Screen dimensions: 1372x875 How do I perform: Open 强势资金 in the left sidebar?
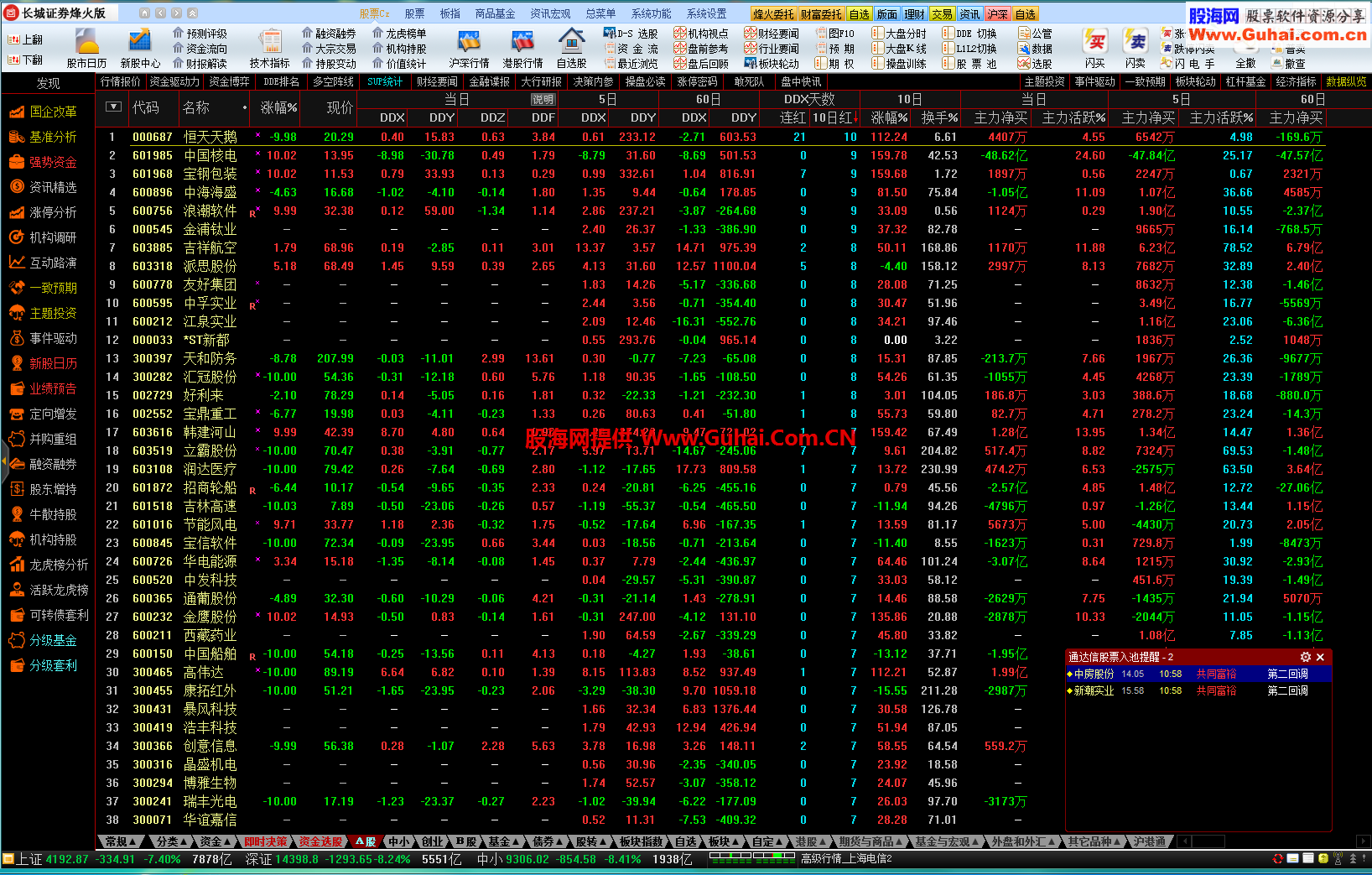tap(43, 162)
